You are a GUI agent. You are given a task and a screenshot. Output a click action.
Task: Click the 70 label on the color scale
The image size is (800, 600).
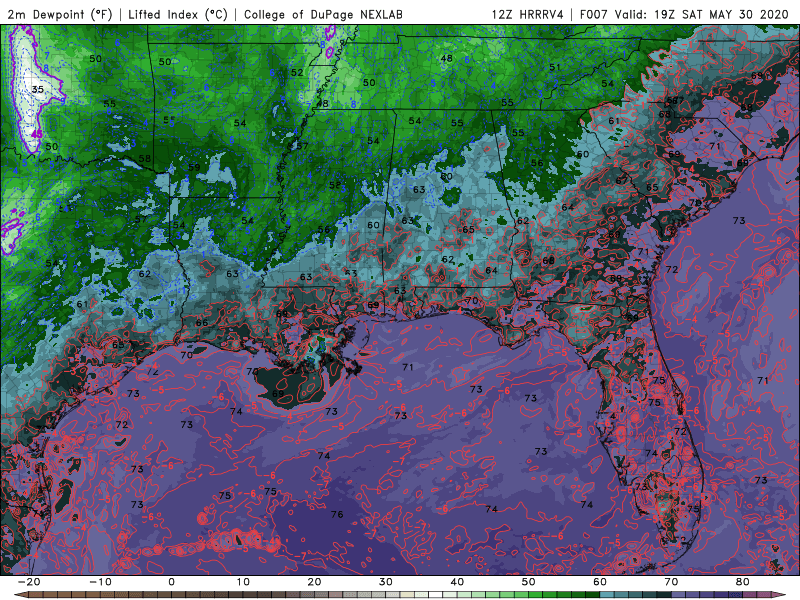click(x=671, y=582)
